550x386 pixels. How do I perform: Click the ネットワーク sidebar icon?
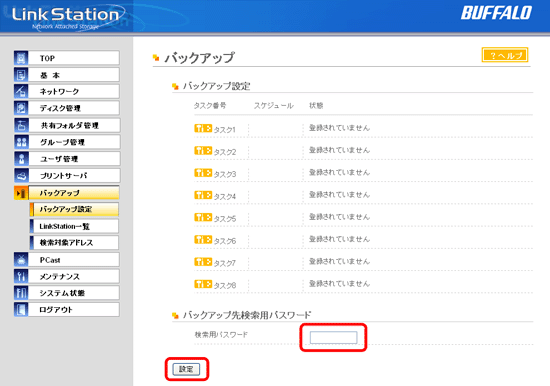[x=21, y=91]
